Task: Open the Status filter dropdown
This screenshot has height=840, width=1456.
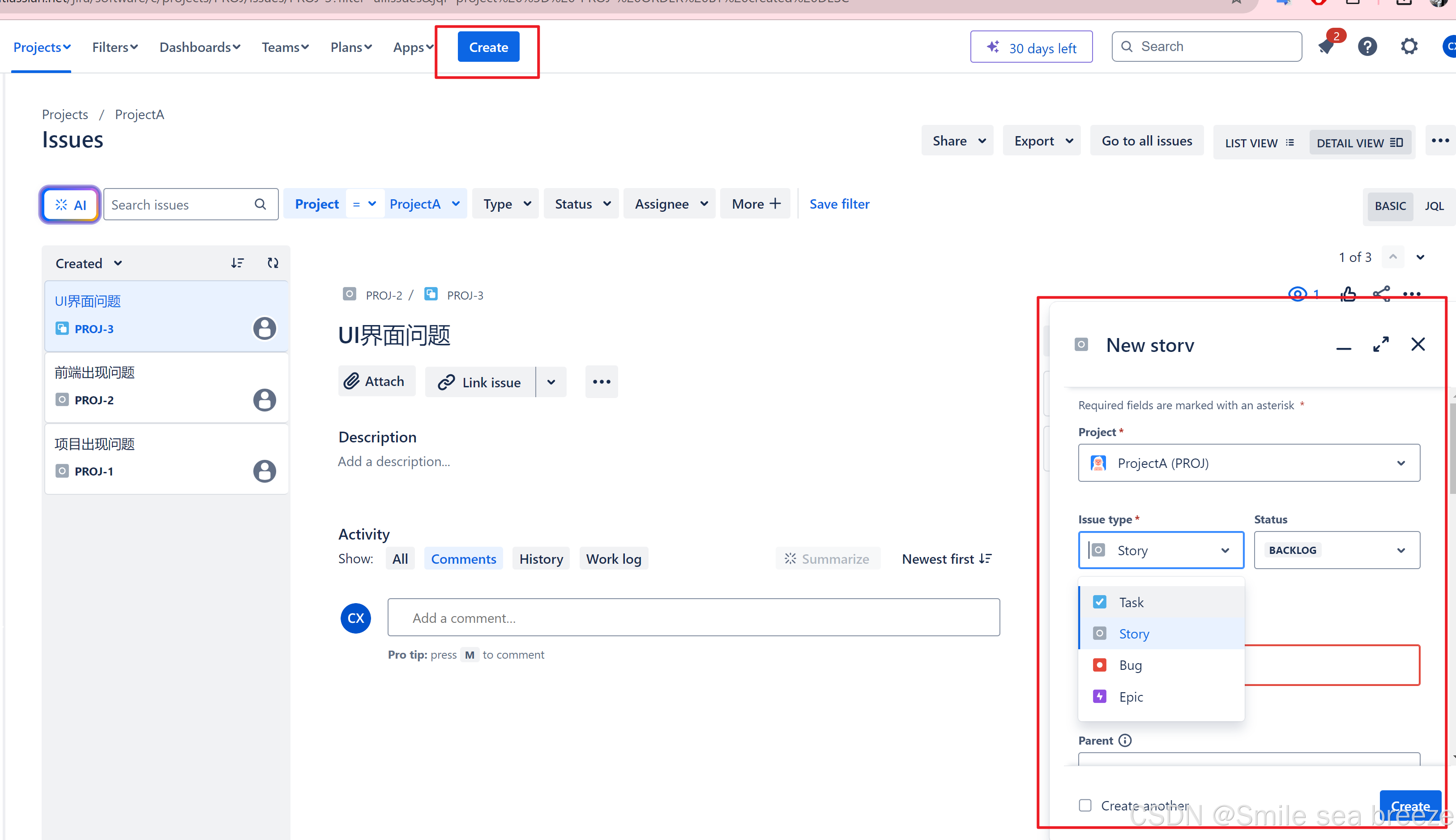Action: 581,203
